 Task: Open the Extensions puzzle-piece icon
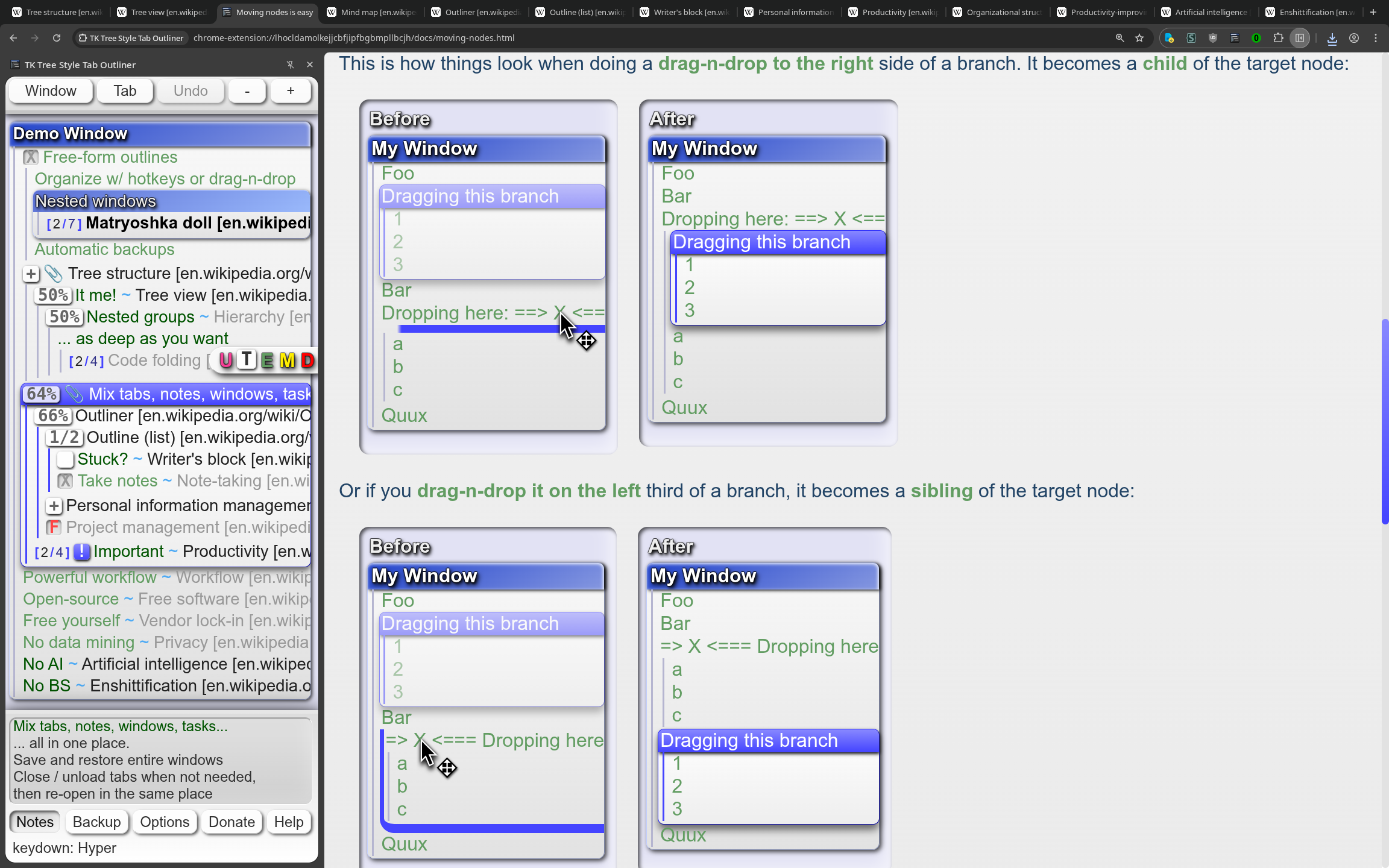(1278, 38)
